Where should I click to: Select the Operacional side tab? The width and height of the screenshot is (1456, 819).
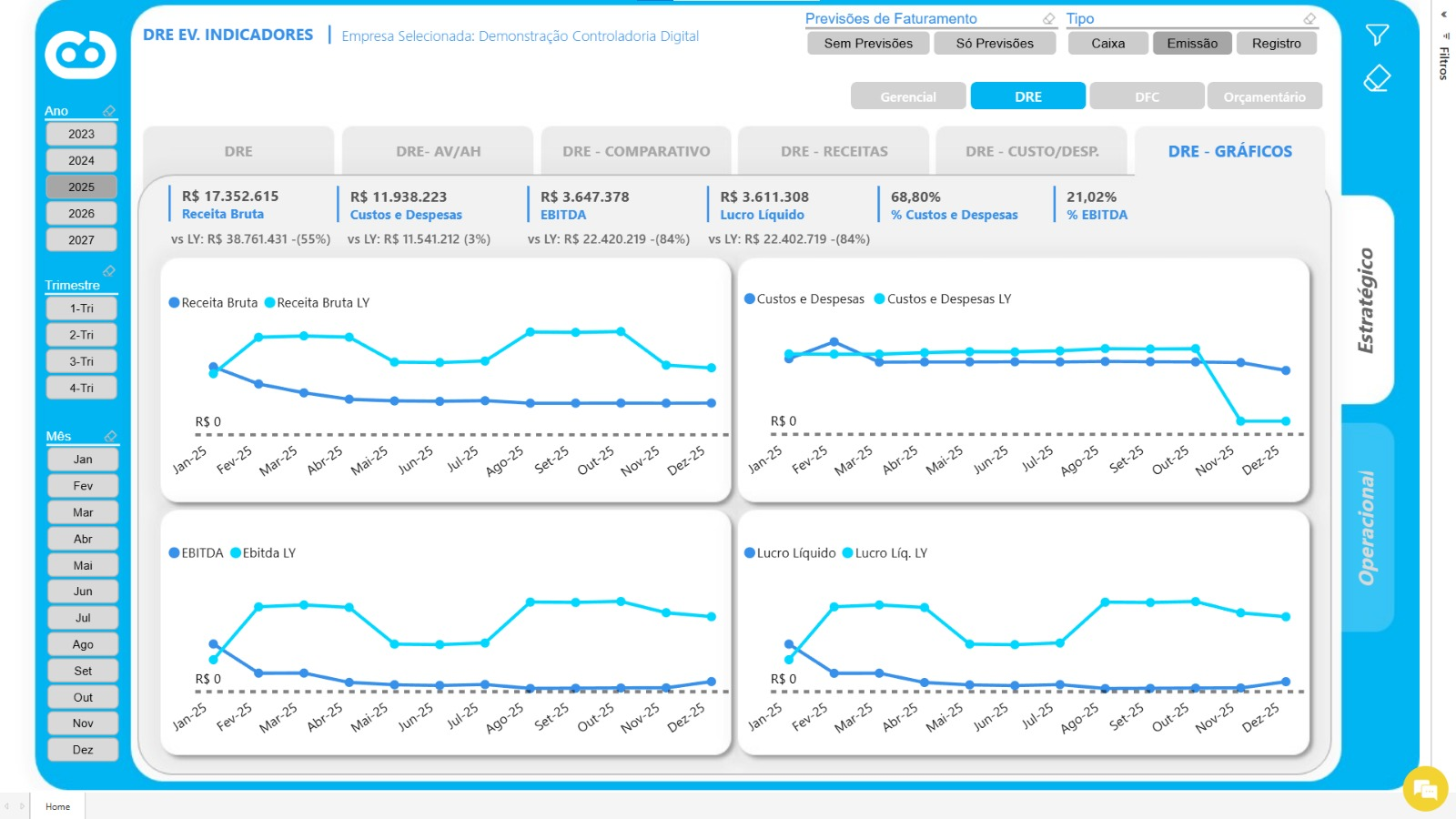pos(1367,528)
